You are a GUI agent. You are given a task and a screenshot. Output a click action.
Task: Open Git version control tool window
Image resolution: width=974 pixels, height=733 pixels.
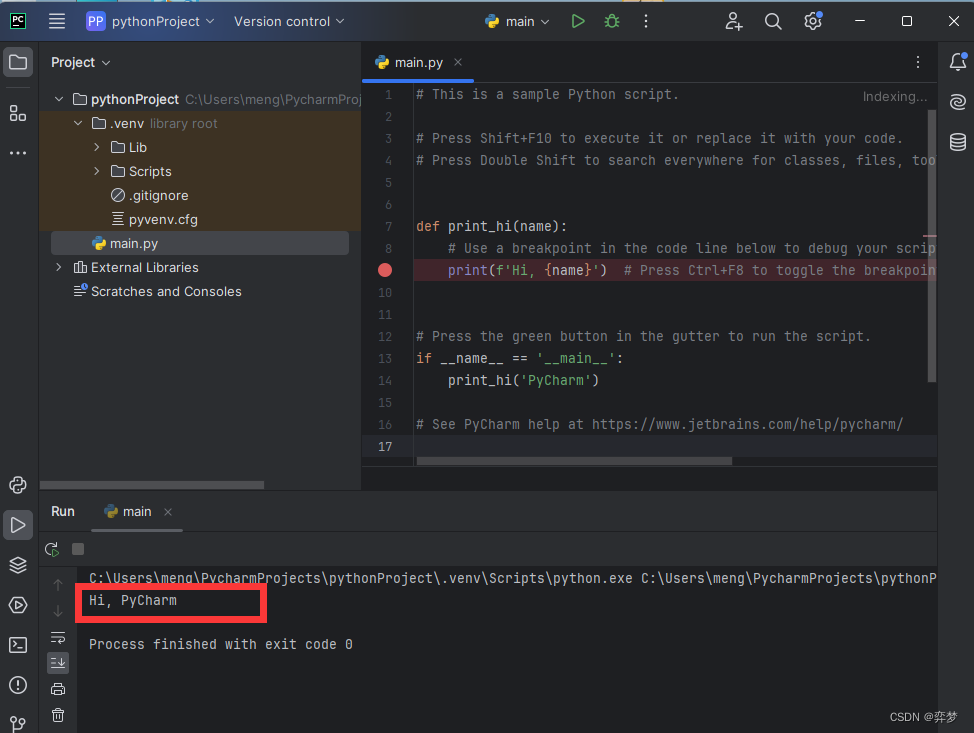pos(18,724)
